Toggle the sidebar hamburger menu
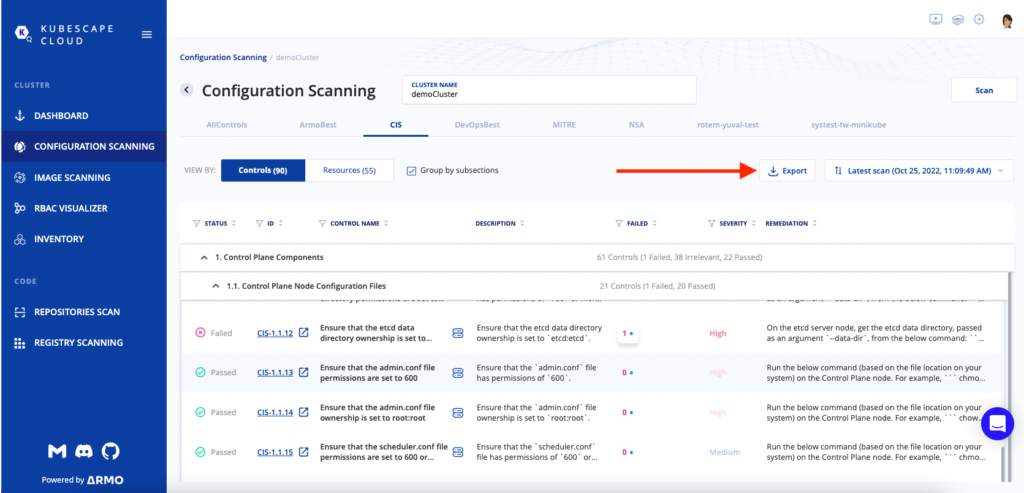This screenshot has width=1024, height=493. [147, 35]
